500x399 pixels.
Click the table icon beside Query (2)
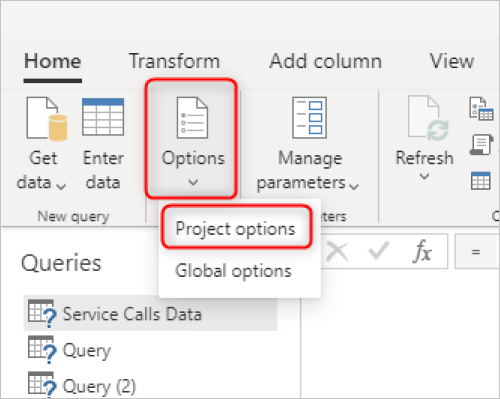click(42, 385)
